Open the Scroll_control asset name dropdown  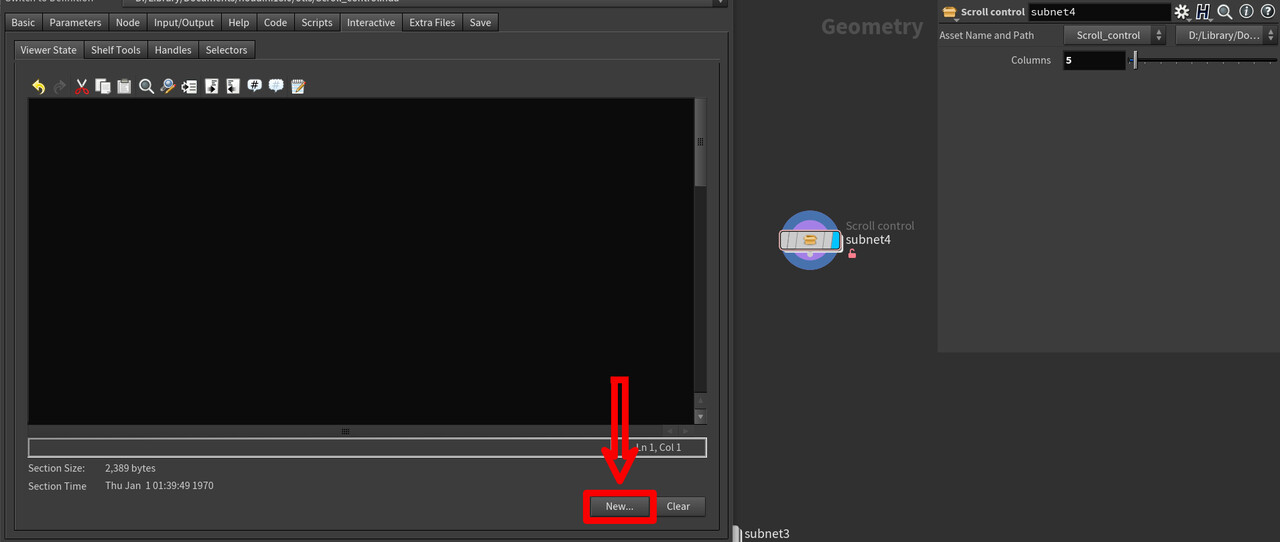pos(1115,35)
